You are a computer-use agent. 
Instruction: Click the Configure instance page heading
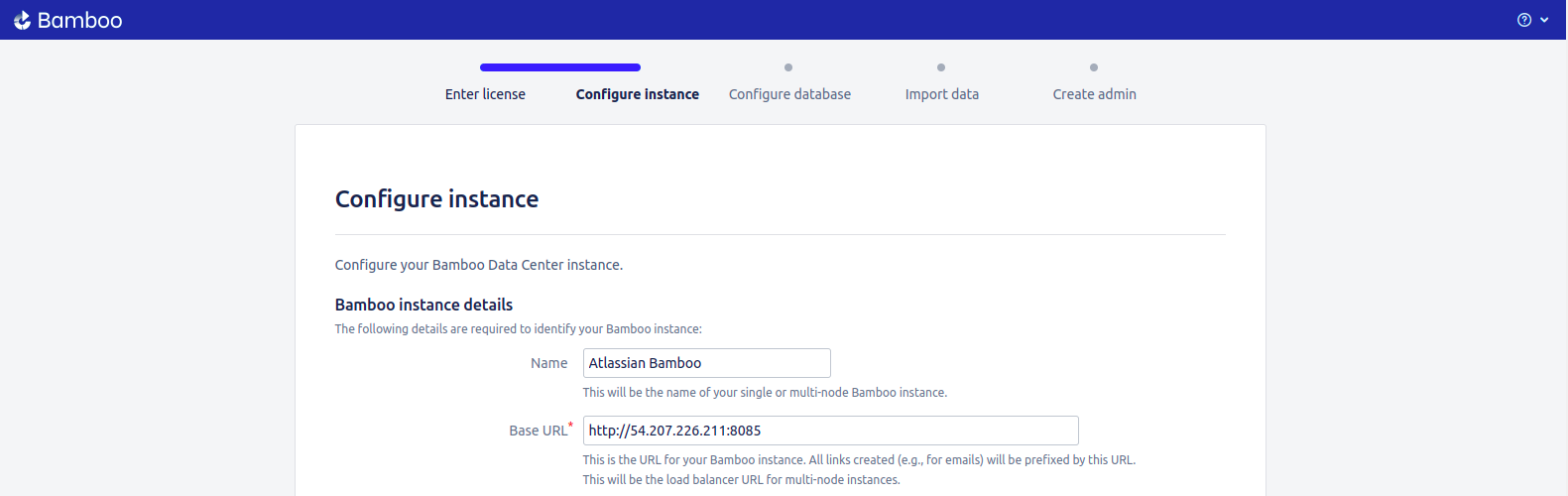tap(437, 199)
